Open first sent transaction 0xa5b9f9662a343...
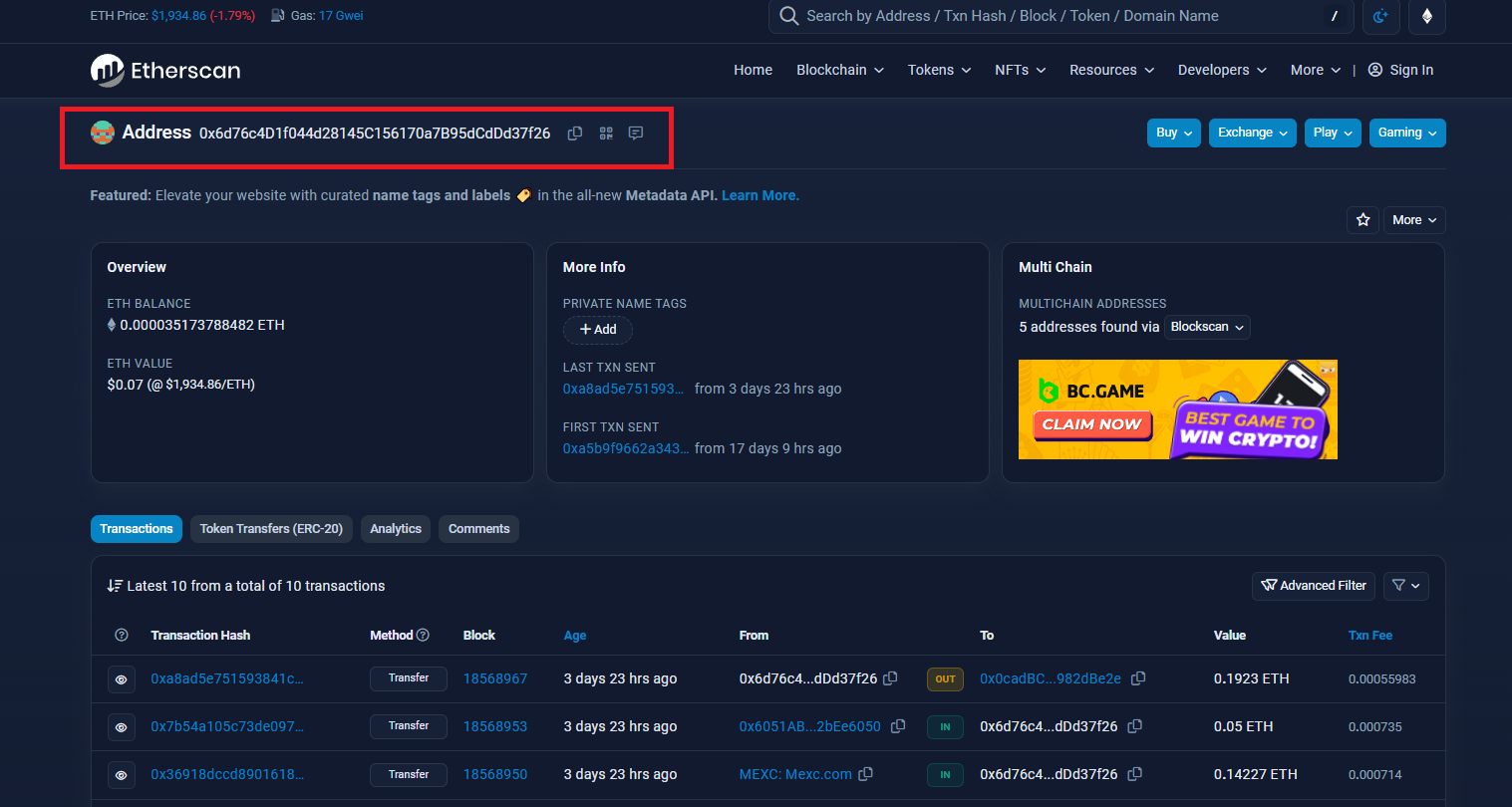The image size is (1512, 807). coord(626,448)
